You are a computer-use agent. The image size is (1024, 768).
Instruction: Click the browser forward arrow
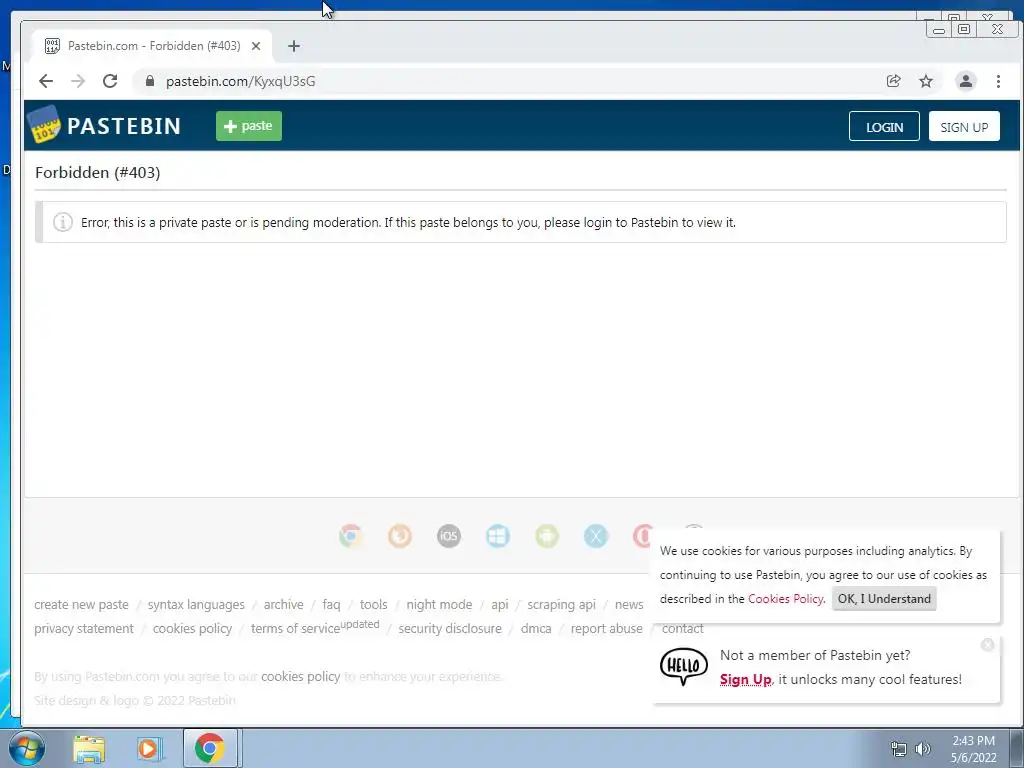coord(78,81)
